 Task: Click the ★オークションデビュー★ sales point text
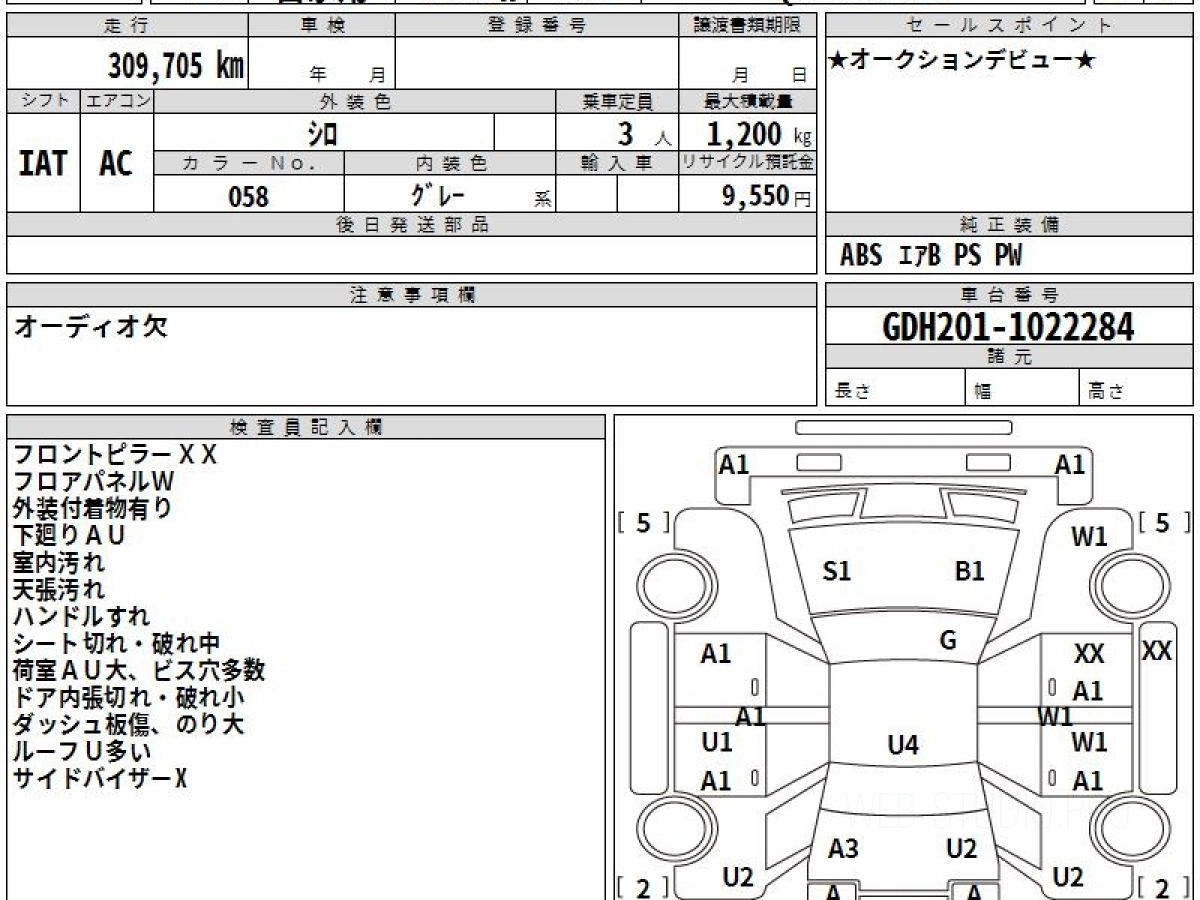click(962, 61)
